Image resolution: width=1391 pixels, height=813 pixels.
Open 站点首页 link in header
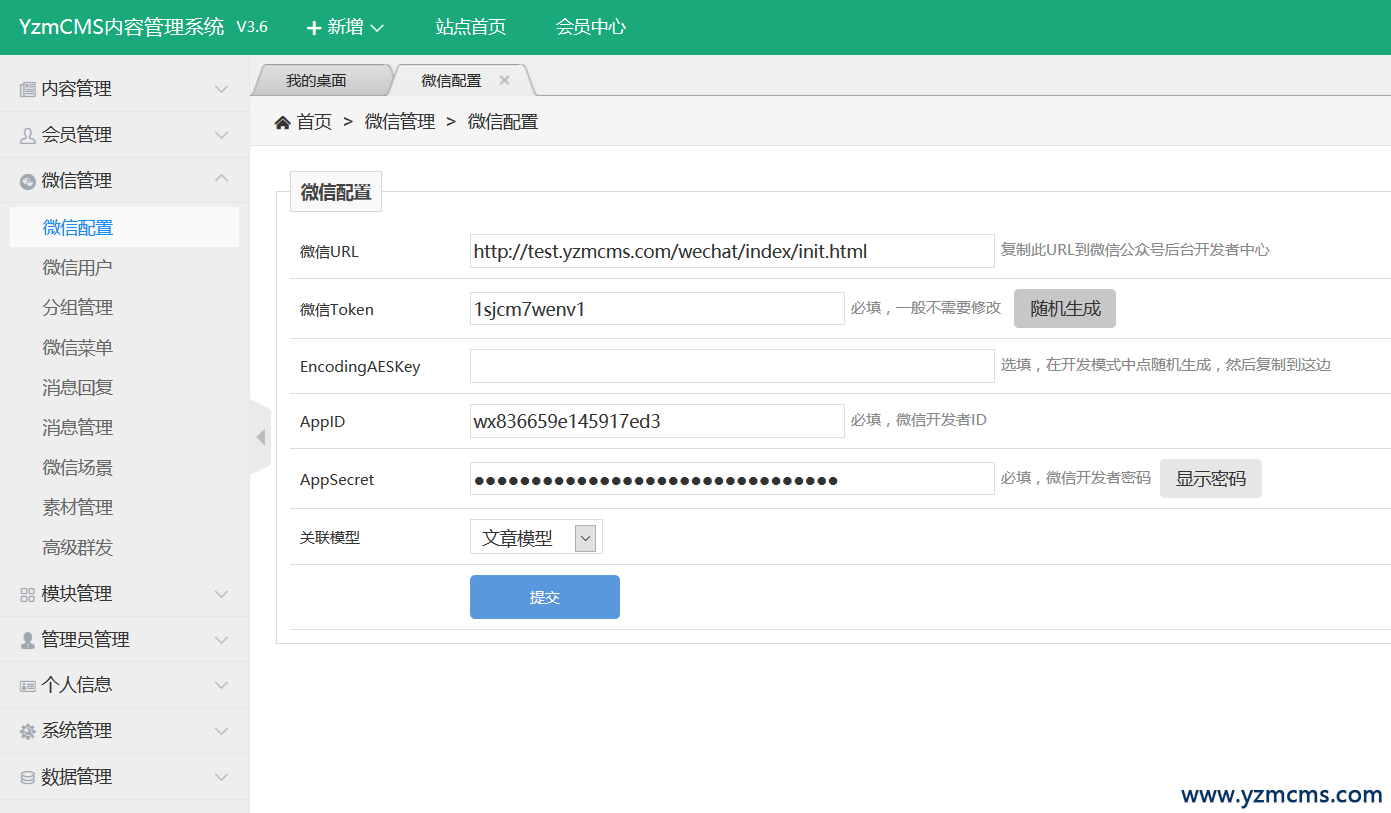click(470, 27)
